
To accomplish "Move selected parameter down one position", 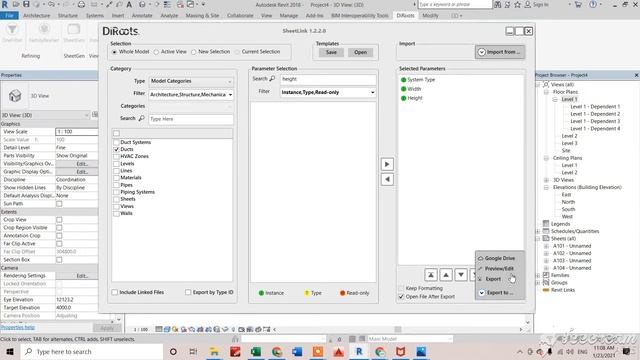I will coord(461,275).
